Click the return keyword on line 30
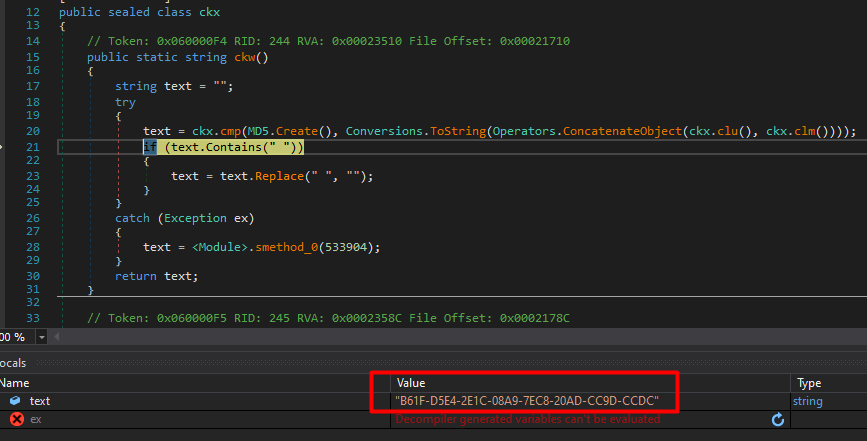Viewport: 867px width, 441px height. click(x=136, y=276)
